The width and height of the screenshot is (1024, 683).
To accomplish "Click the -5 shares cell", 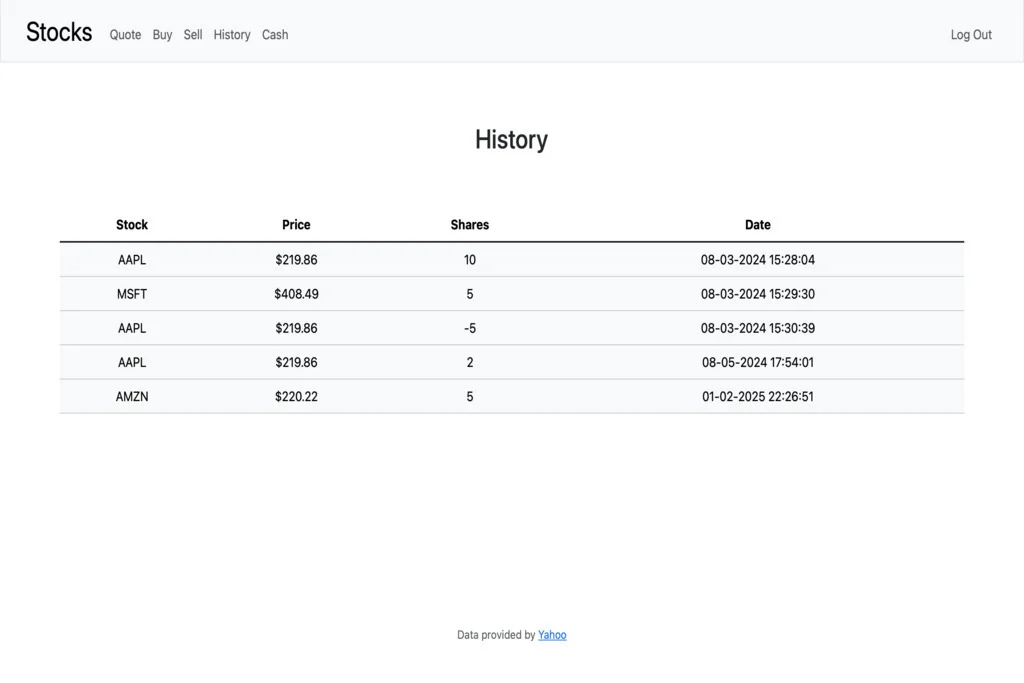I will click(469, 328).
